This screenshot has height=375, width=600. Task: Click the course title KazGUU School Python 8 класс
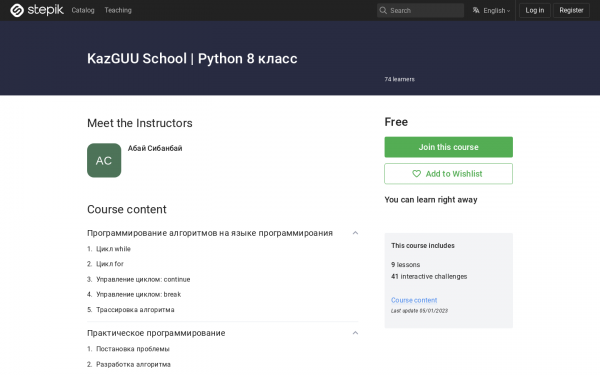[192, 59]
